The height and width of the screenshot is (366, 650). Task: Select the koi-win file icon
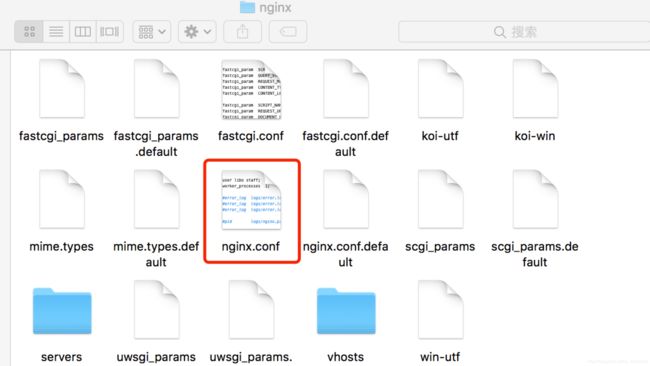535,89
